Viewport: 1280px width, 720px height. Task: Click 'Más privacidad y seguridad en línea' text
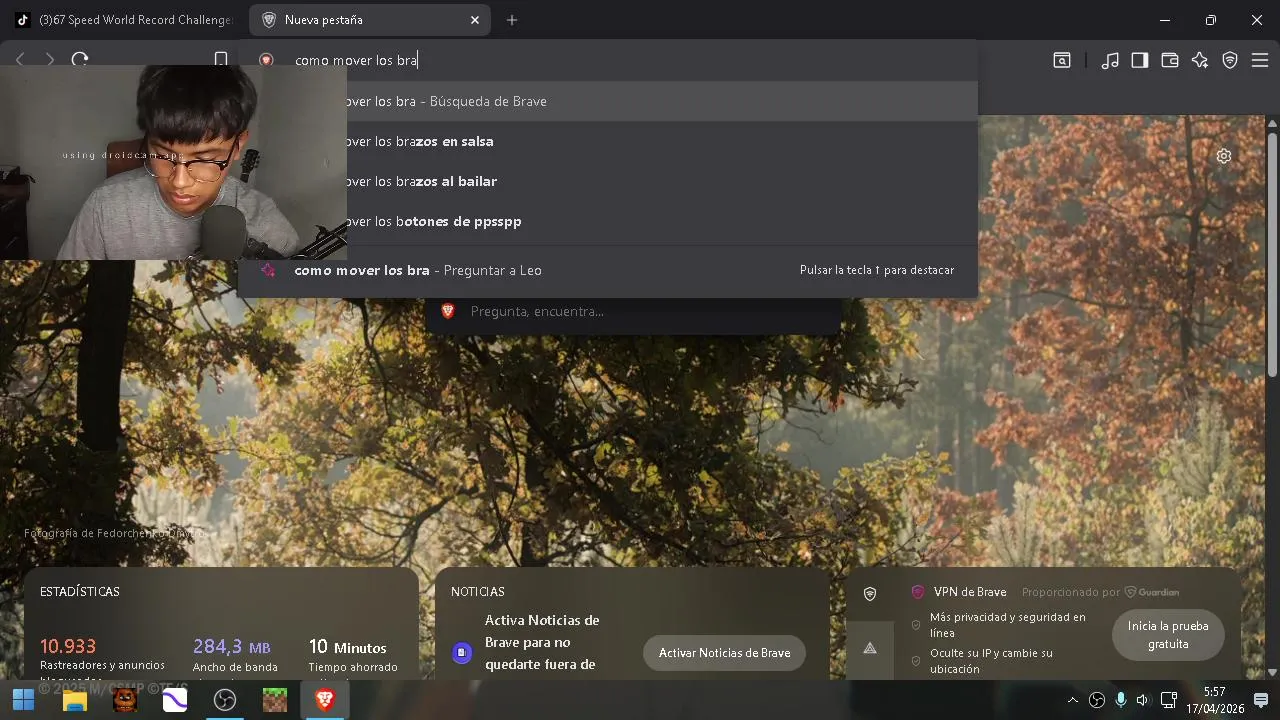[x=1008, y=625]
